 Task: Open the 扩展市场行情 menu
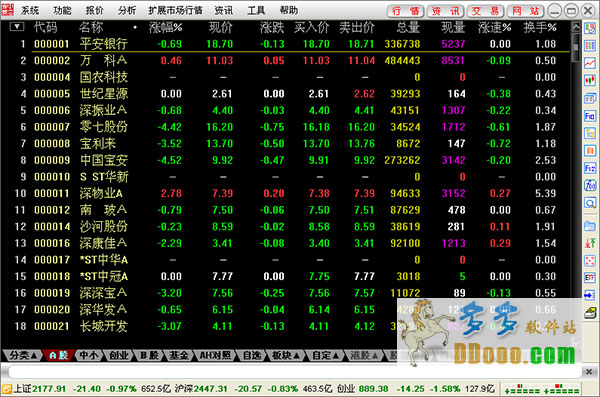tap(175, 10)
